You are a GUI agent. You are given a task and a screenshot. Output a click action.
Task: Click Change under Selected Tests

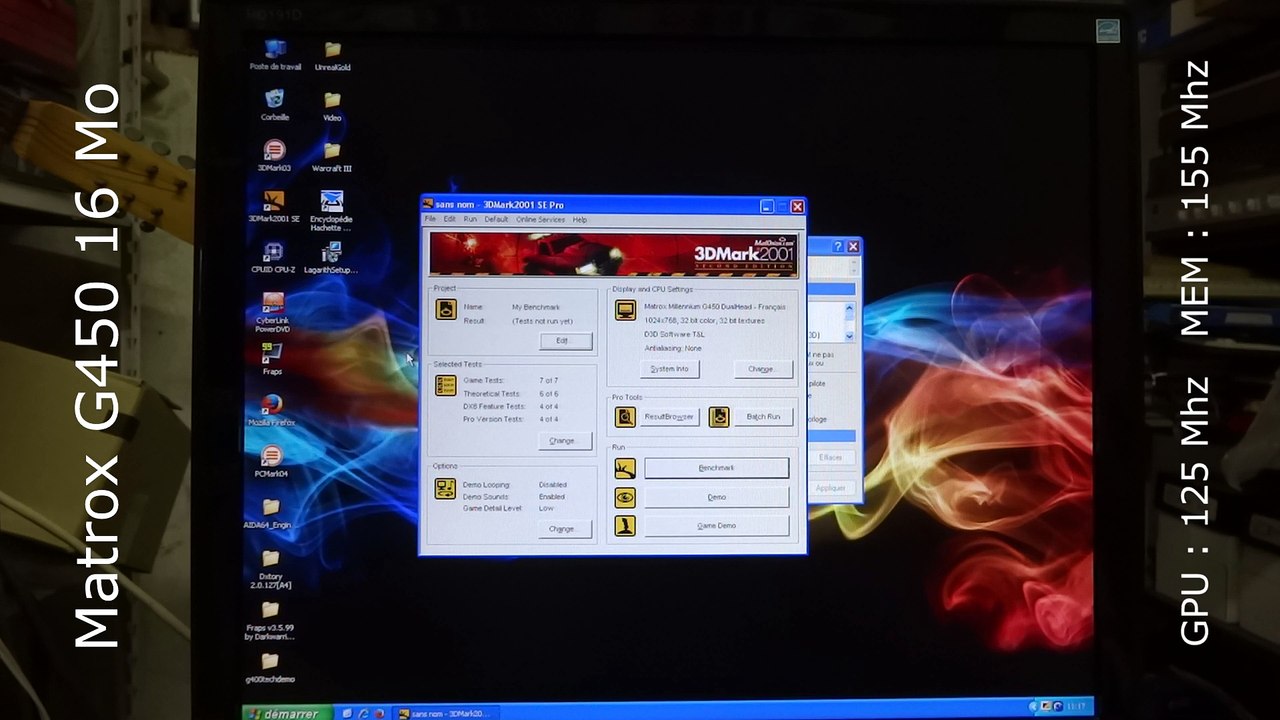(x=566, y=440)
